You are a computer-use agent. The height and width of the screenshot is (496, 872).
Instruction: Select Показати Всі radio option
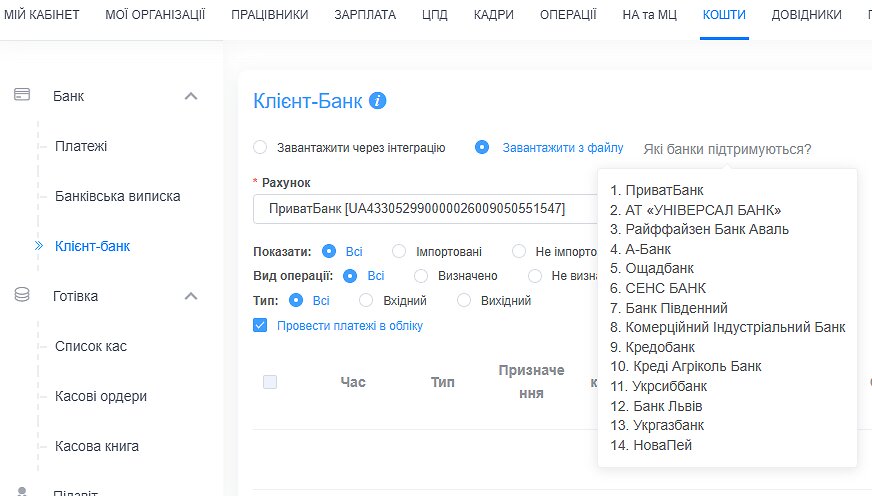click(x=329, y=251)
